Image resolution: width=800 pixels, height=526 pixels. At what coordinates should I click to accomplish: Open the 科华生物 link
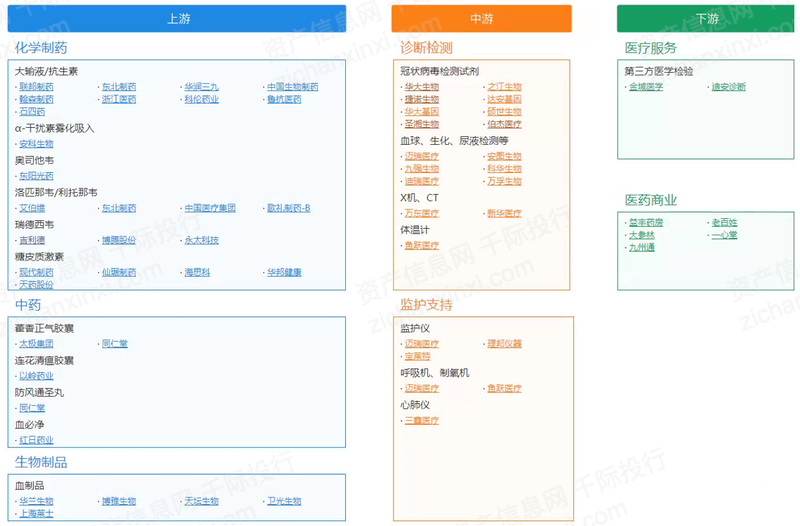(x=505, y=169)
